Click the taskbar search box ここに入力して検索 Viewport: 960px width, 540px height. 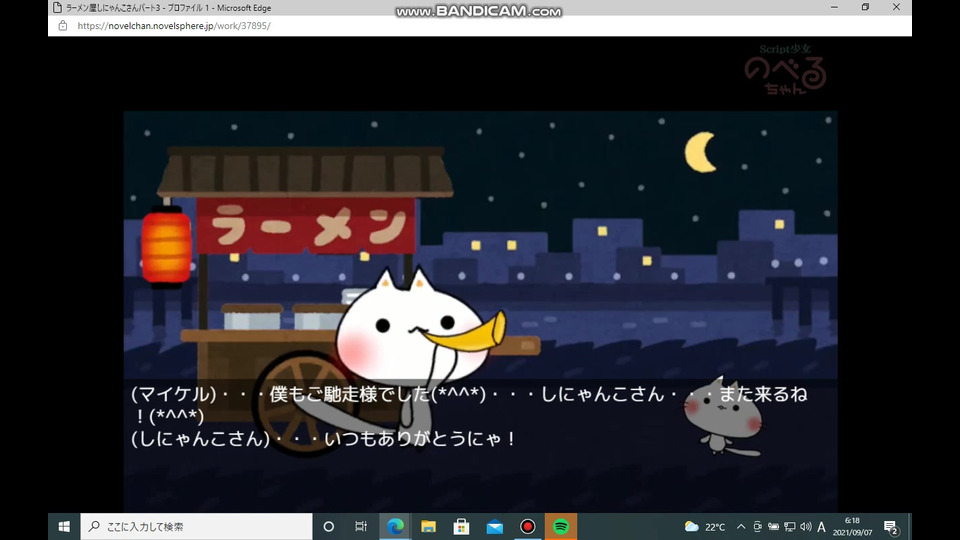coord(197,527)
